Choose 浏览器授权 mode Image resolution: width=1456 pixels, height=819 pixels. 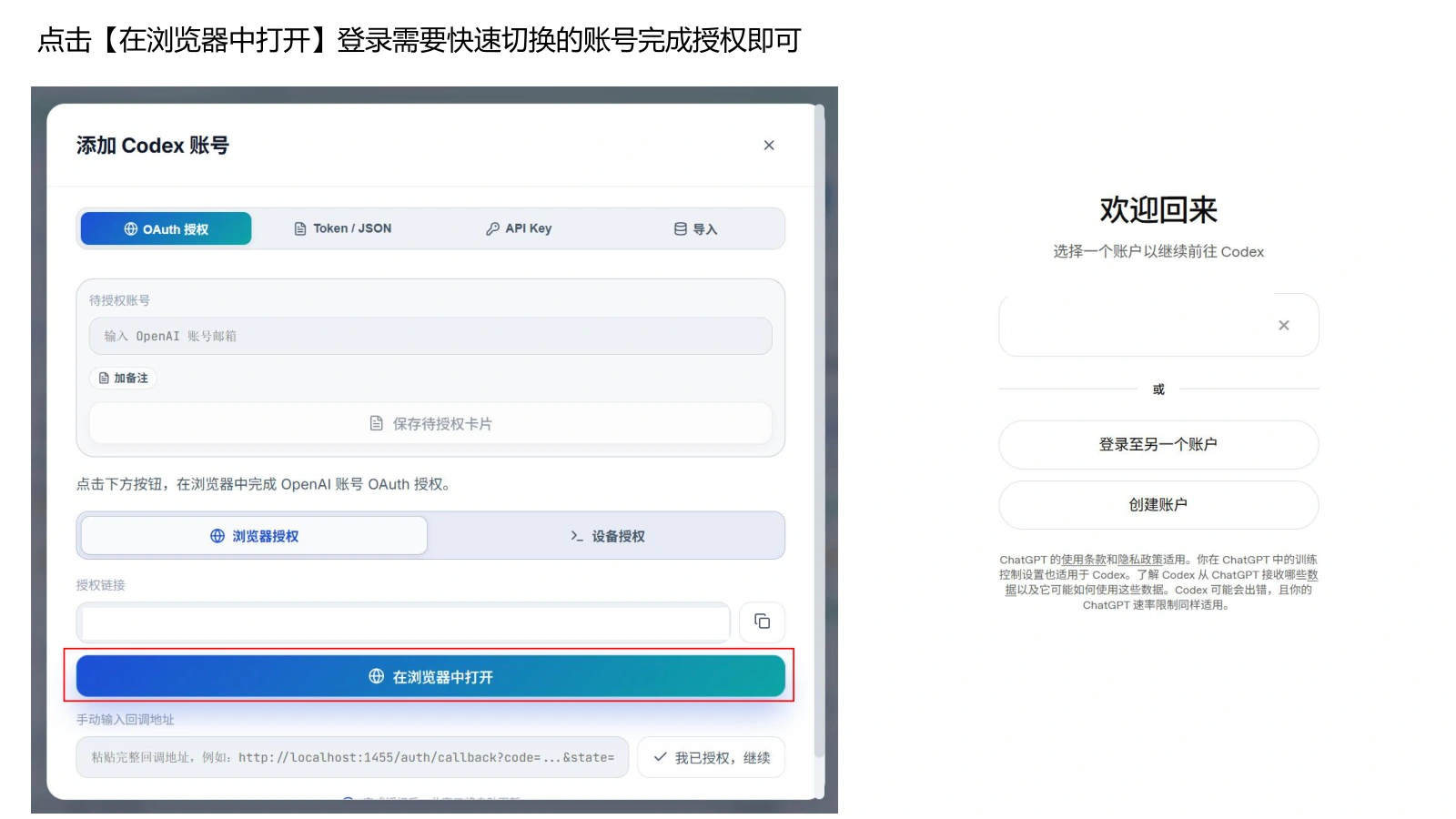point(254,536)
